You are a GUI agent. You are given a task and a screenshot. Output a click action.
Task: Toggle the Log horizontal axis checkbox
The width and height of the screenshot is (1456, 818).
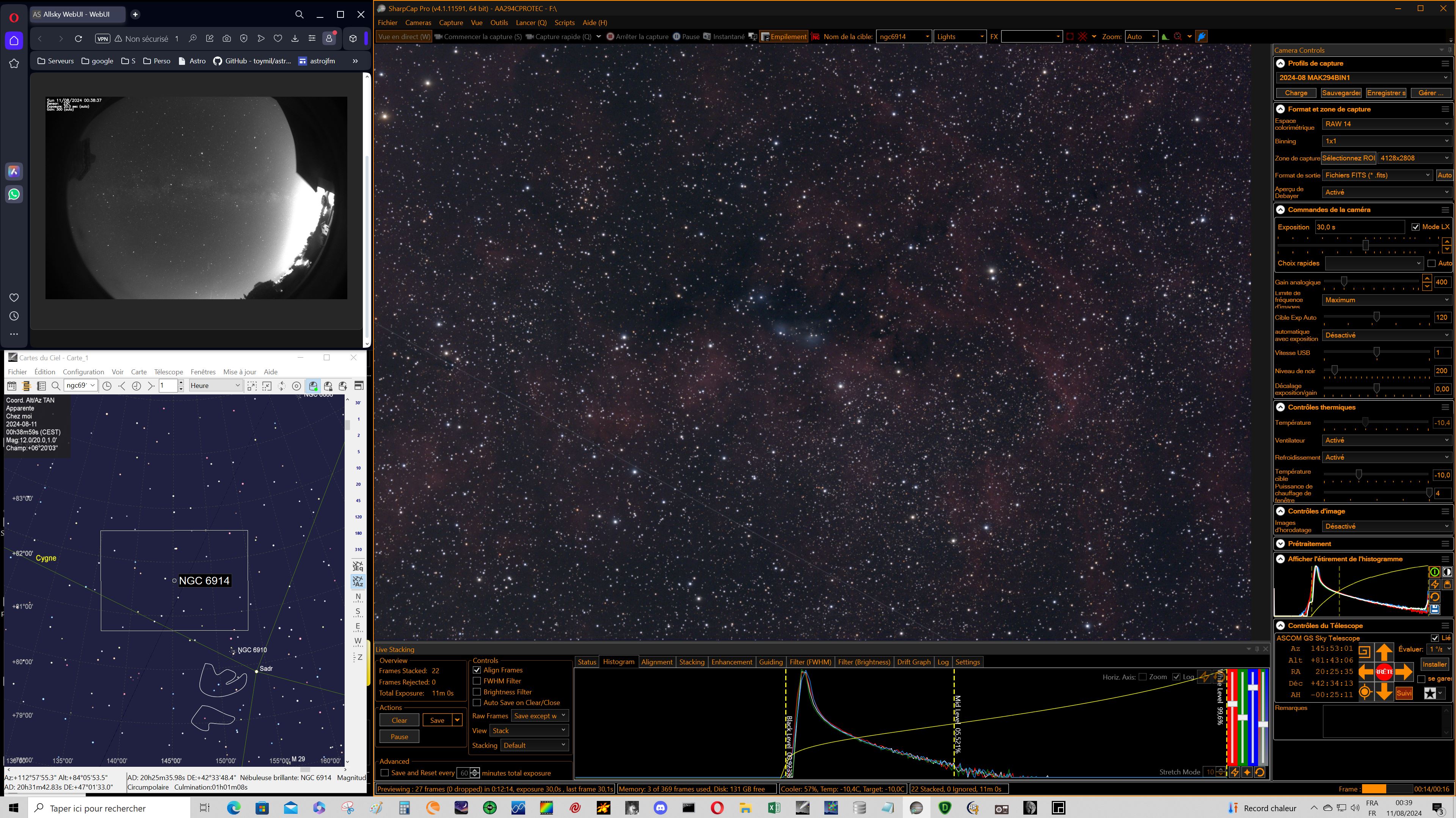[x=1176, y=677]
